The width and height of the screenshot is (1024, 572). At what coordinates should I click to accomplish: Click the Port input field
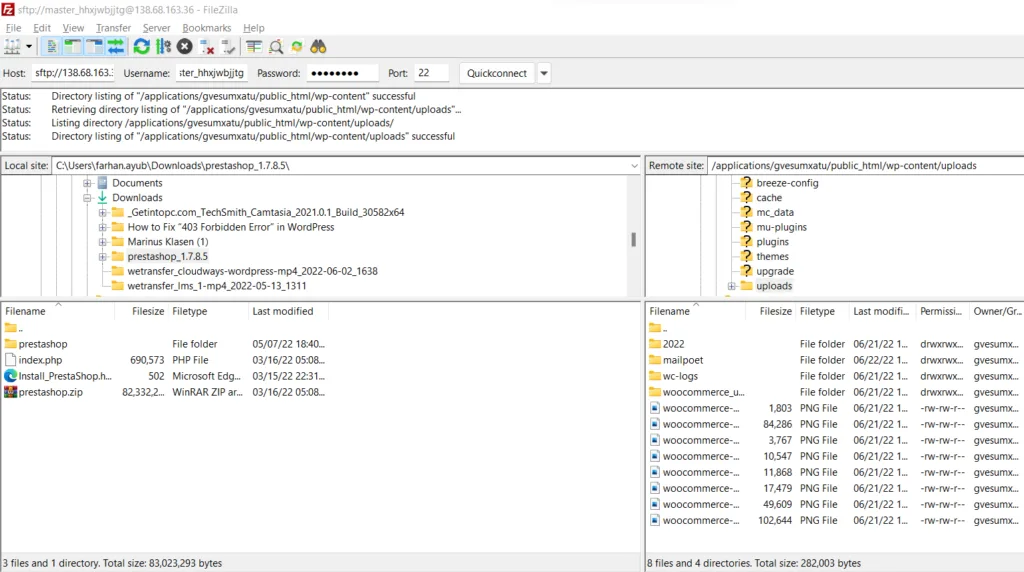click(x=432, y=72)
